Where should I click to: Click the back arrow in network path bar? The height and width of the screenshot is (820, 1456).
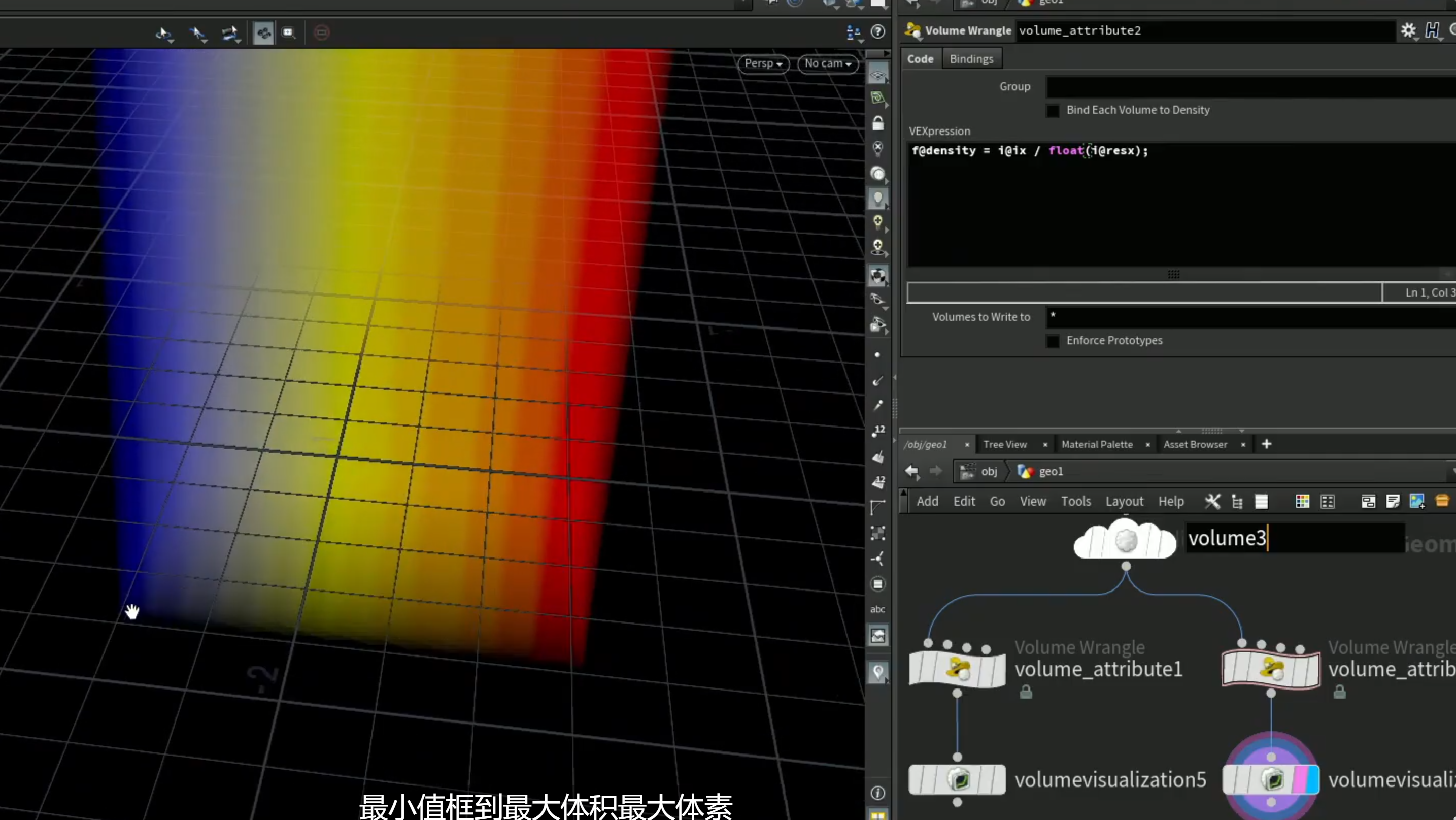pyautogui.click(x=911, y=471)
